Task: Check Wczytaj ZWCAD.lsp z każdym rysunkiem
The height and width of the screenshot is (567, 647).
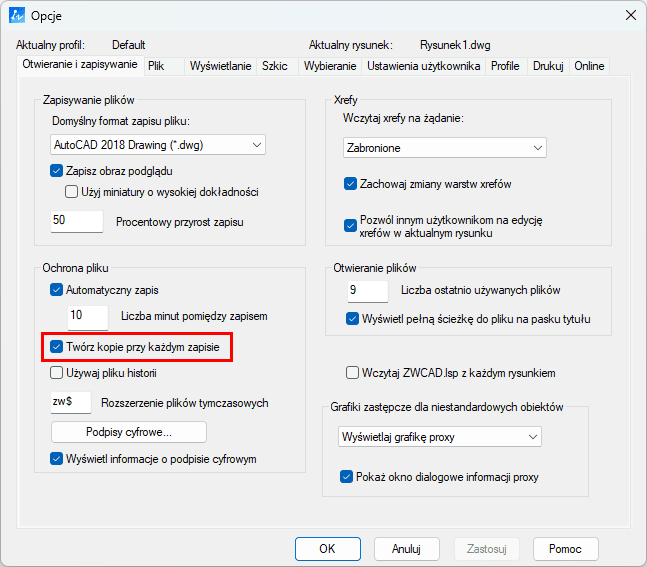Action: pyautogui.click(x=352, y=373)
